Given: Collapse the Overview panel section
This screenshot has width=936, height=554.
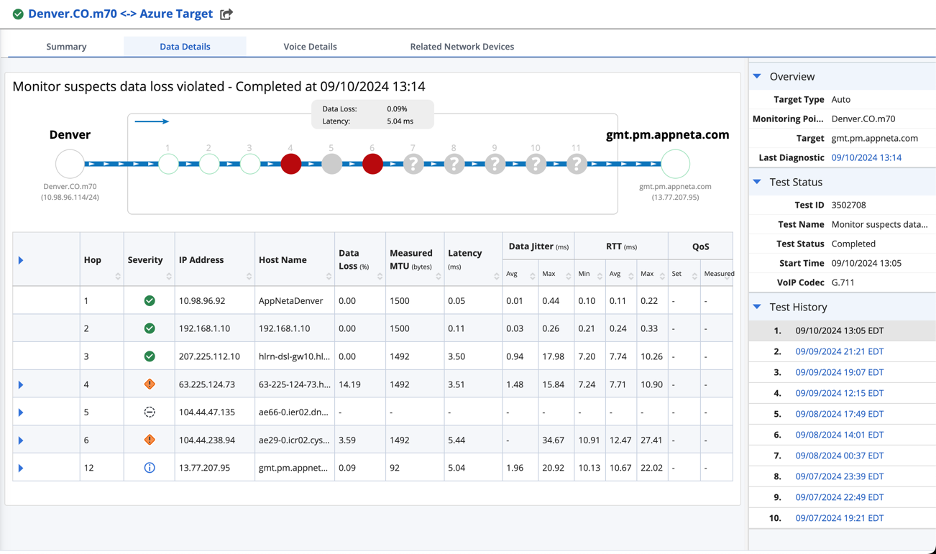Looking at the screenshot, I should [x=757, y=76].
